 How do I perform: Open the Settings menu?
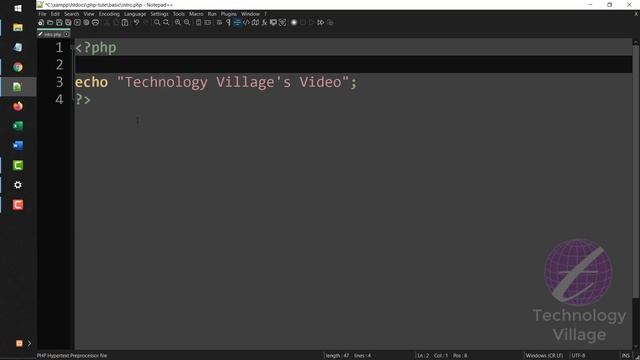point(159,14)
